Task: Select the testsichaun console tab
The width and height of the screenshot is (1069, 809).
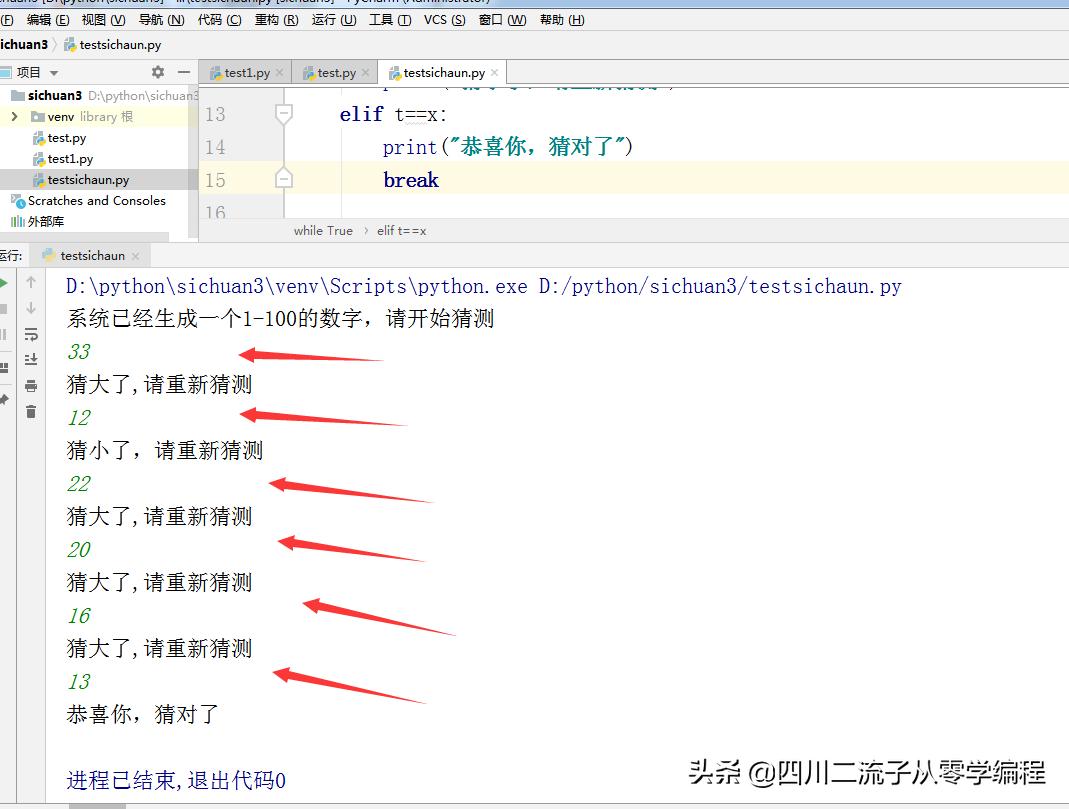Action: click(91, 255)
